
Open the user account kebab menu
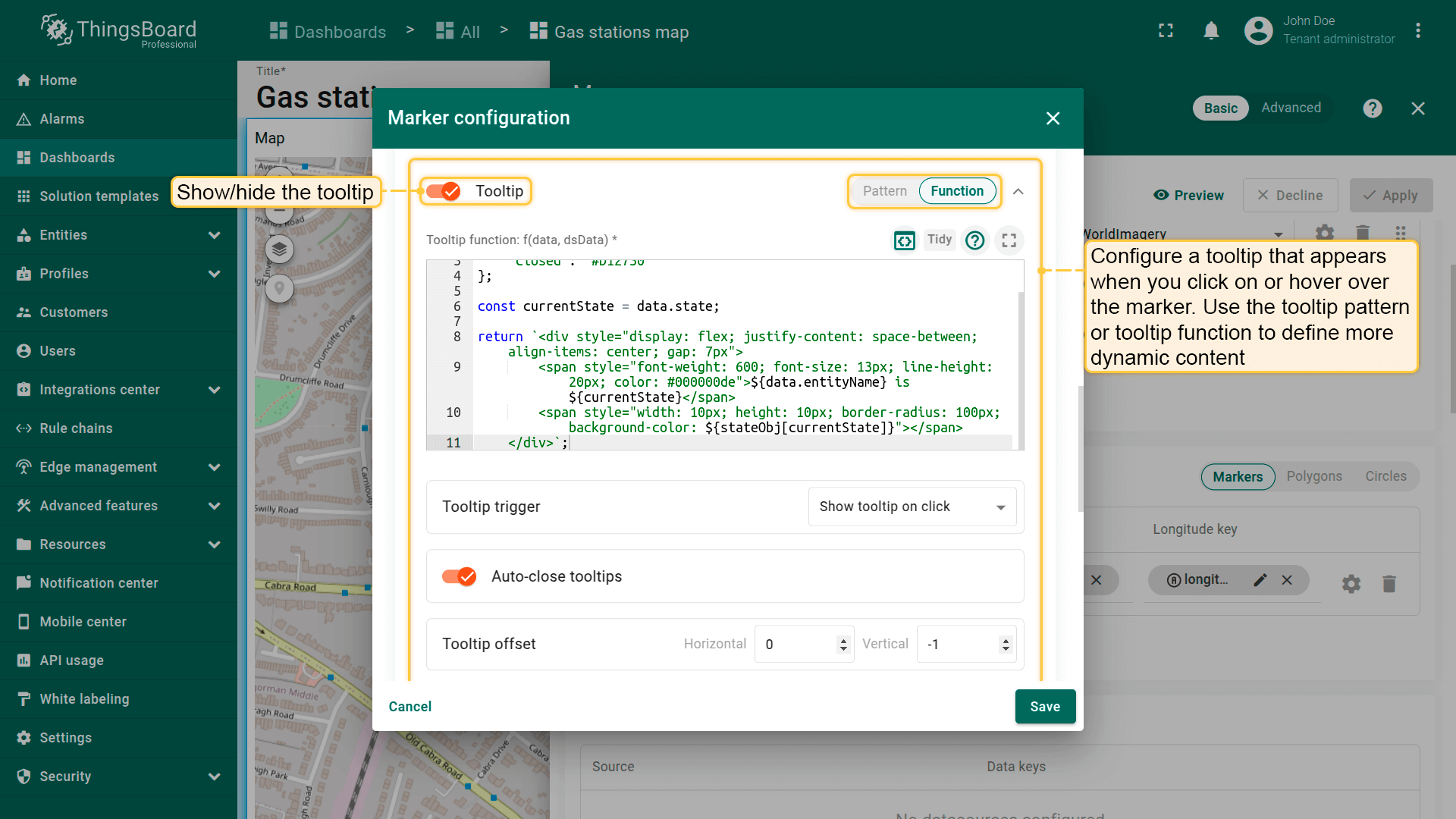(1417, 31)
